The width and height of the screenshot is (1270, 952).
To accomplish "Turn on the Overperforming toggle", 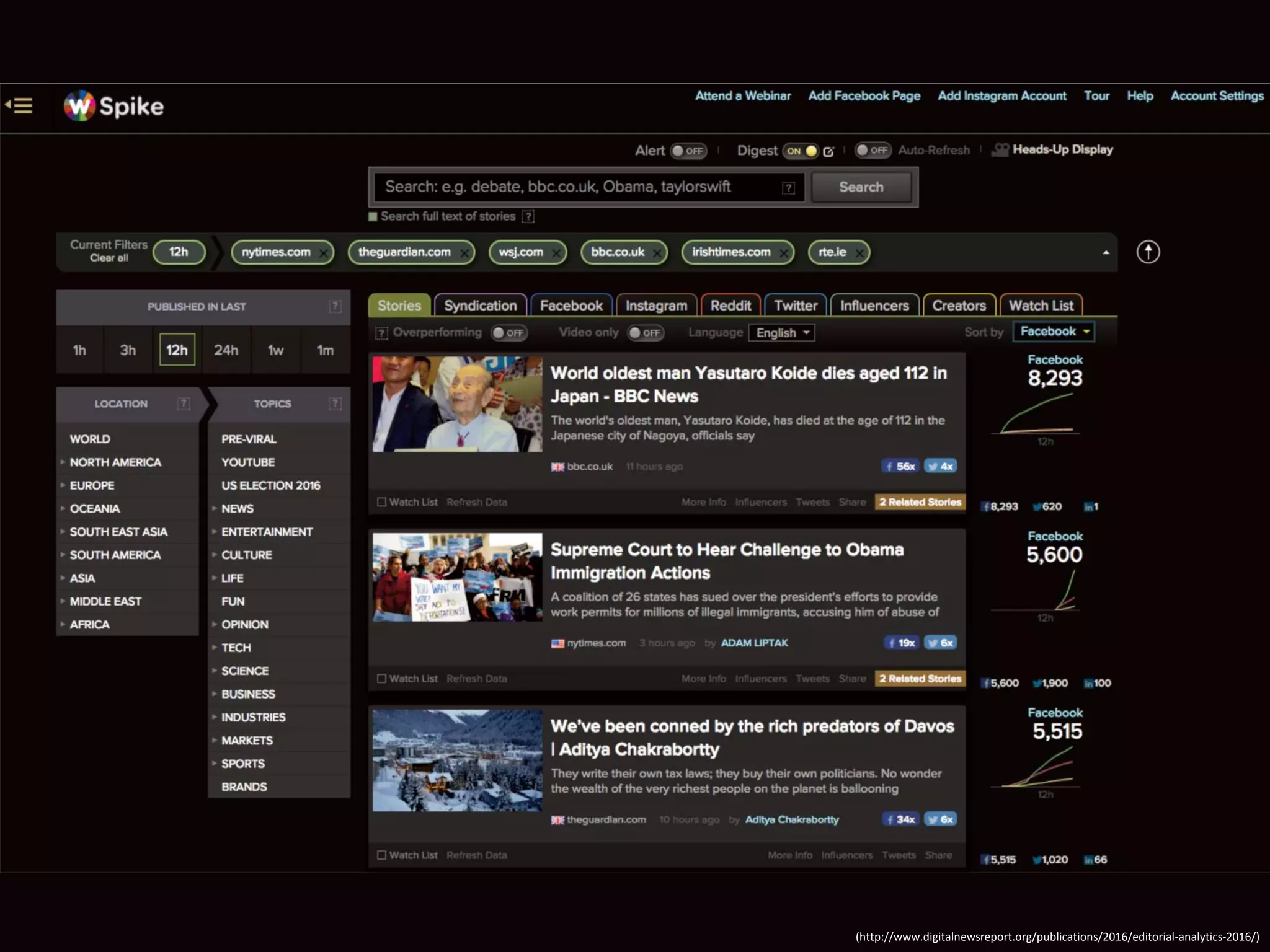I will tap(508, 333).
